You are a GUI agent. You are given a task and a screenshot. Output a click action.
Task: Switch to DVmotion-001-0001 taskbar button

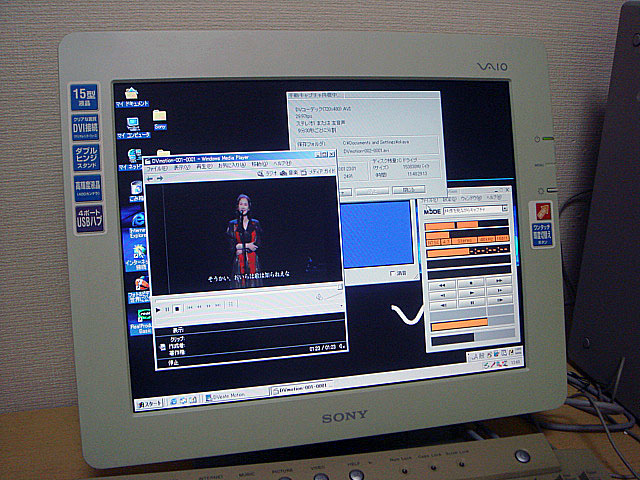coord(302,387)
